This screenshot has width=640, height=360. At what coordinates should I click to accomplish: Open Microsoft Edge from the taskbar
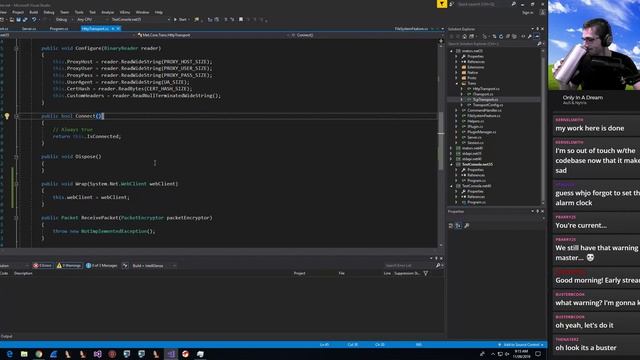click(9, 354)
